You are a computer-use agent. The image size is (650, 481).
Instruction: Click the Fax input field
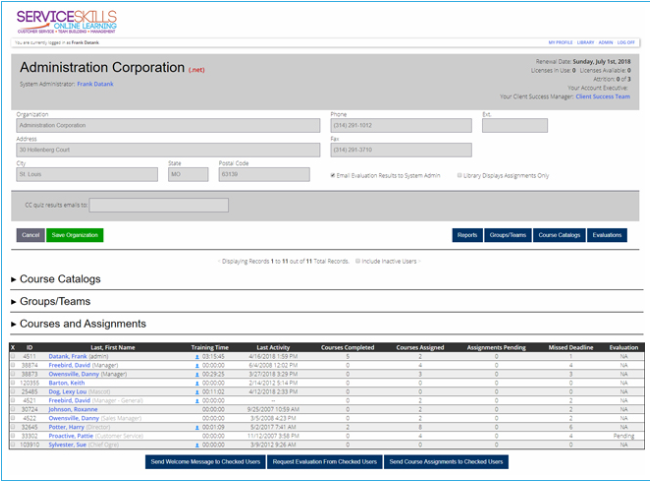tap(401, 150)
